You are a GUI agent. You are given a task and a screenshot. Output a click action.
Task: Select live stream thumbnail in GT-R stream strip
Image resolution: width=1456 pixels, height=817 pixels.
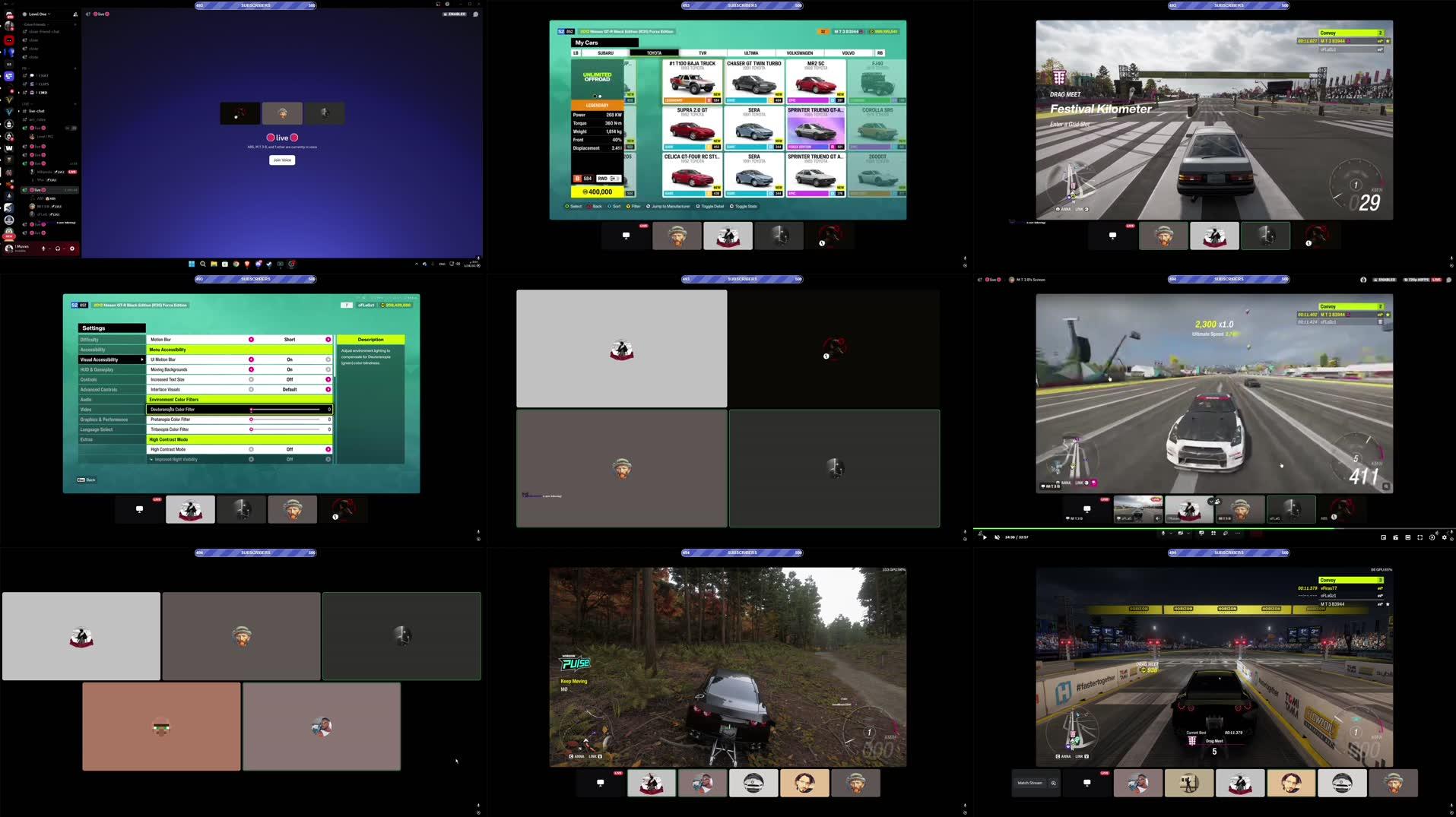1137,509
